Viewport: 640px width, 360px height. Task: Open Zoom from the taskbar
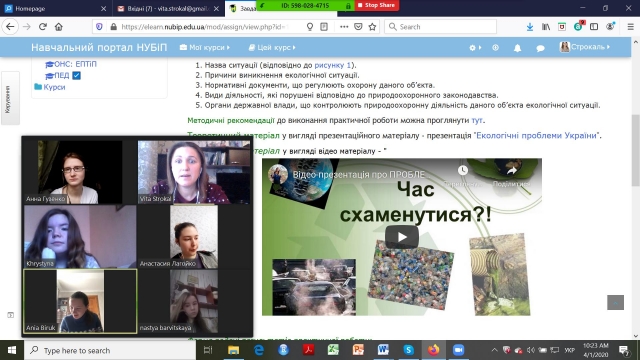coord(458,350)
